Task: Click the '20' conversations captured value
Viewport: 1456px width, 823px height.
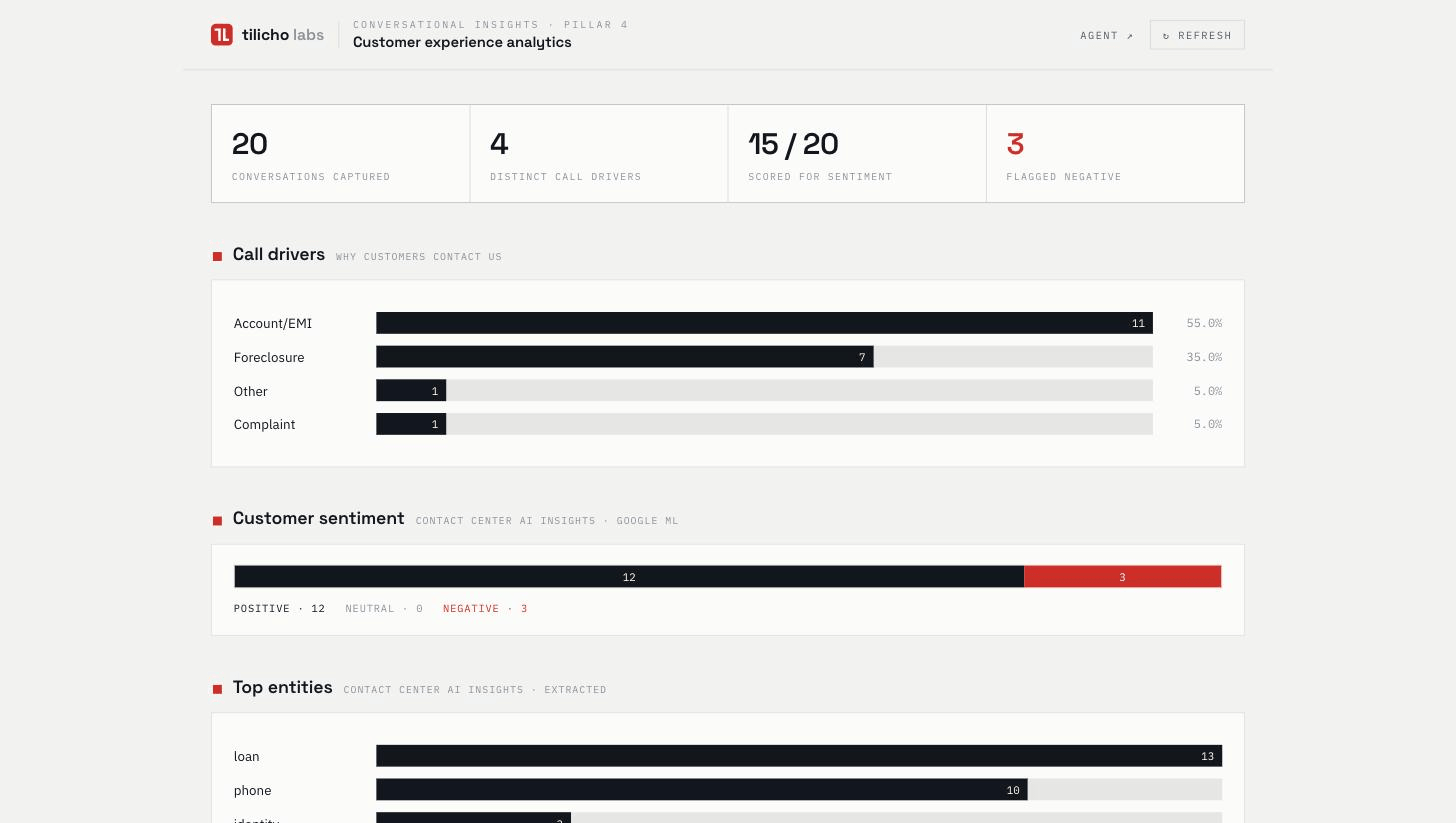Action: 250,144
